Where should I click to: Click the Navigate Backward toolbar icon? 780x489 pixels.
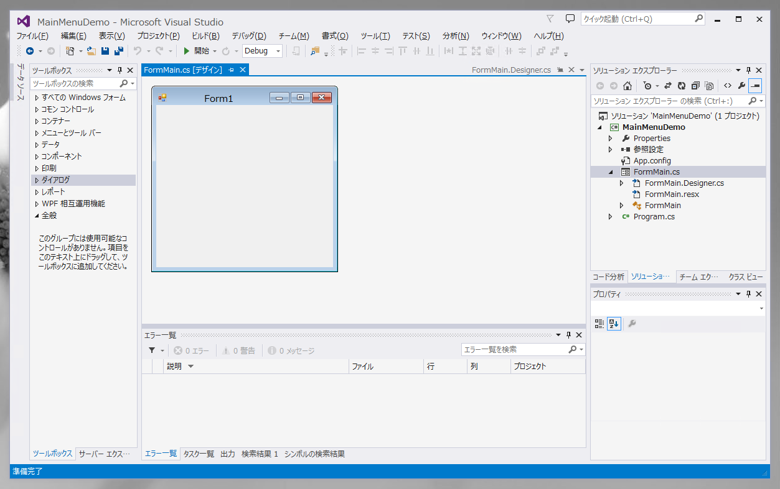click(x=30, y=51)
